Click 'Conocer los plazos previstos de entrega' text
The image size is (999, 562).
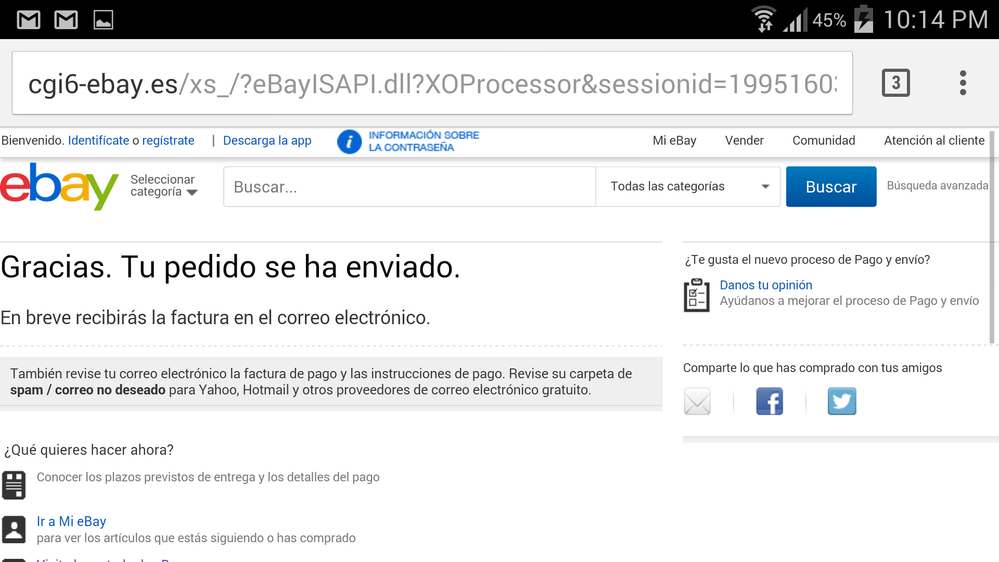(x=208, y=477)
